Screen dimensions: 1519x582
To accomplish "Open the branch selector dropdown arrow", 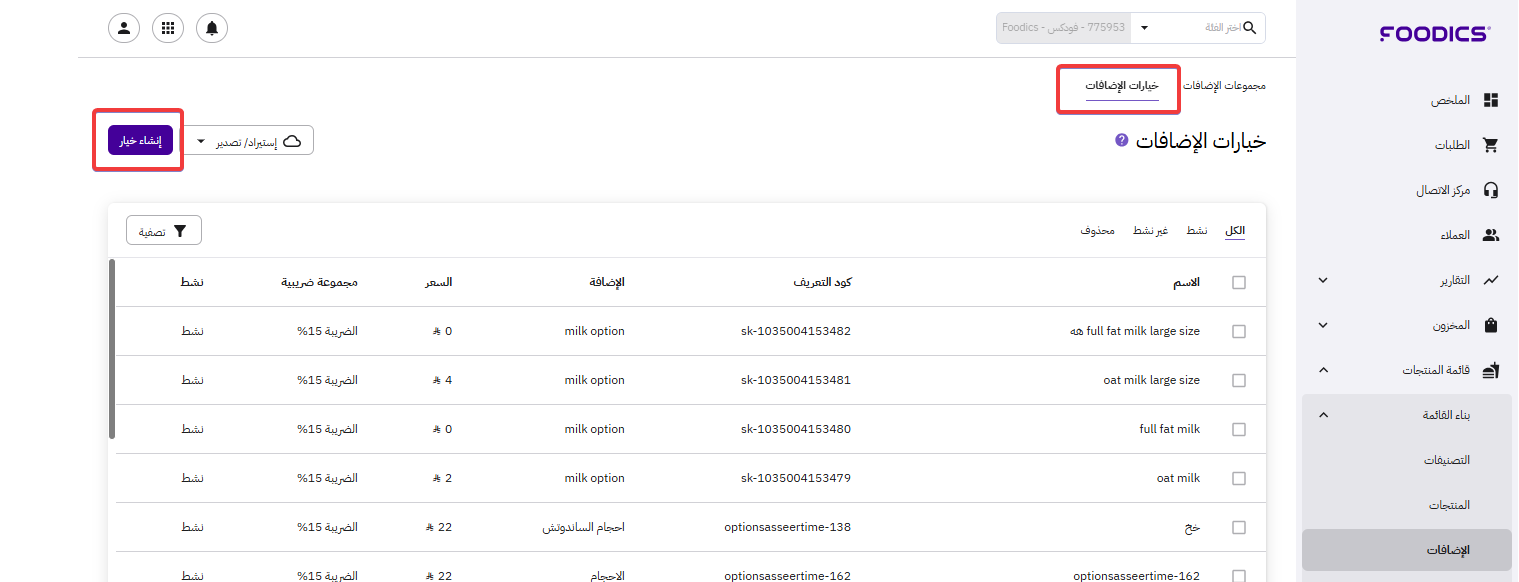I will [x=1145, y=28].
